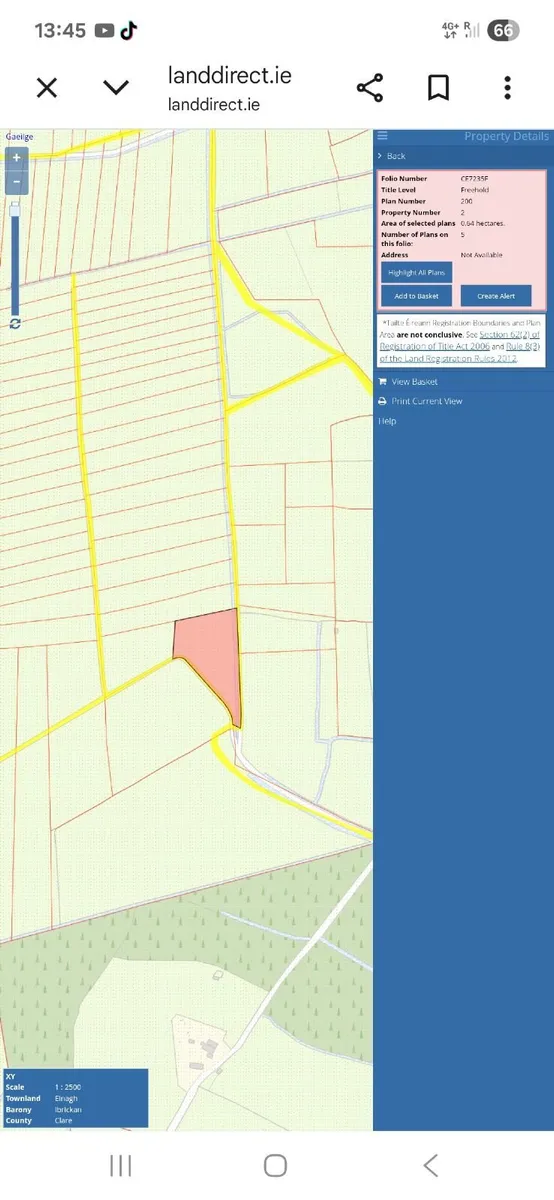
Task: Click the 0.64 hectares area value
Action: coord(483,223)
